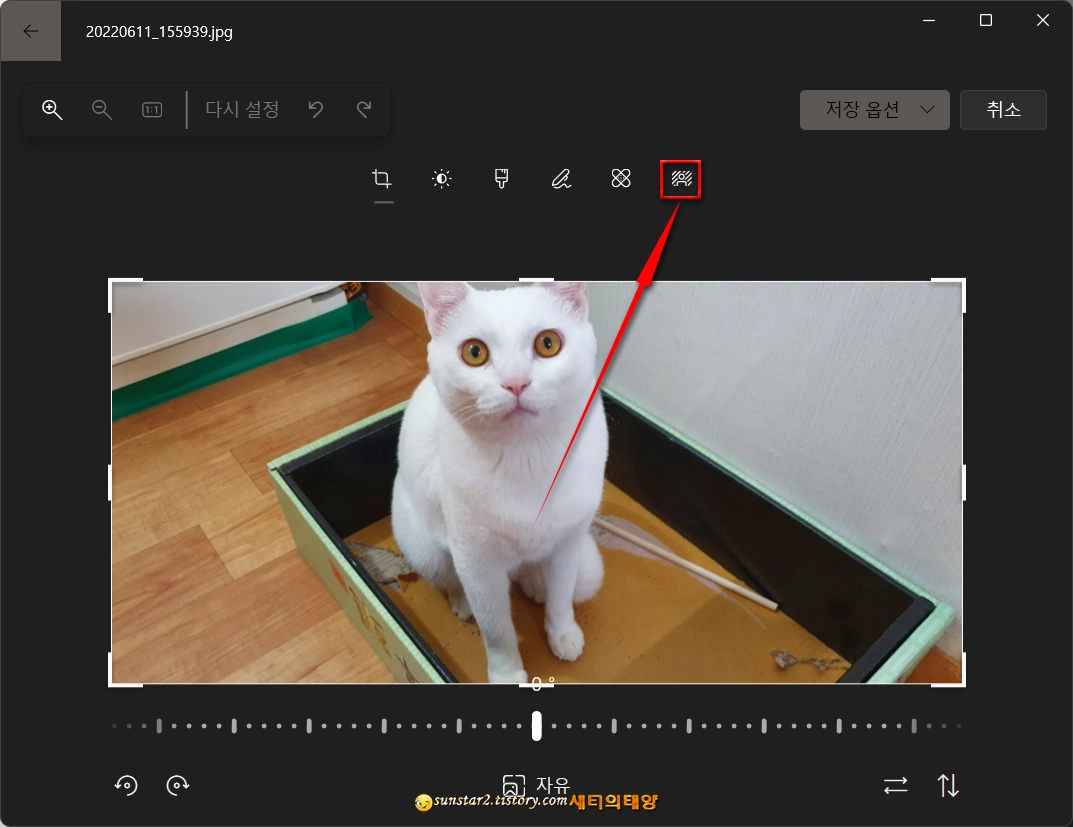Click the 취소 cancel button
The width and height of the screenshot is (1073, 827).
[1003, 109]
